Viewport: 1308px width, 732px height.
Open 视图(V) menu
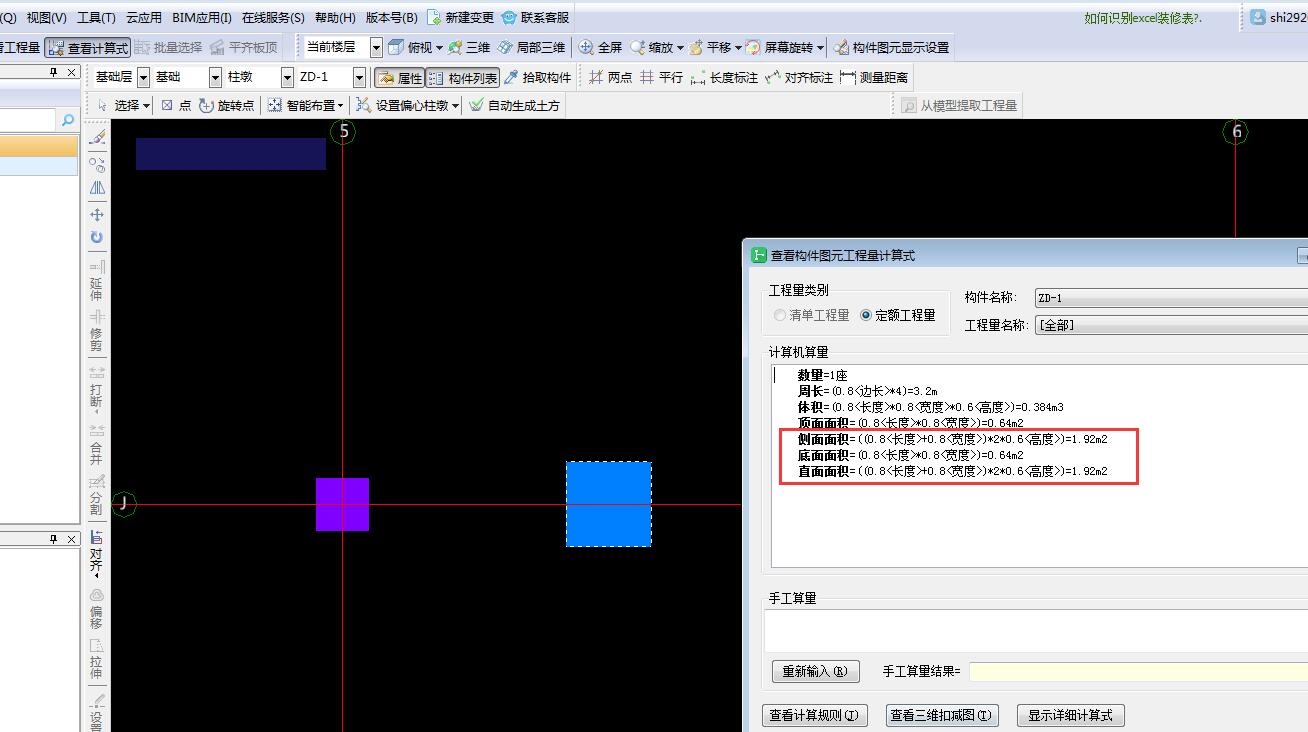(x=47, y=18)
